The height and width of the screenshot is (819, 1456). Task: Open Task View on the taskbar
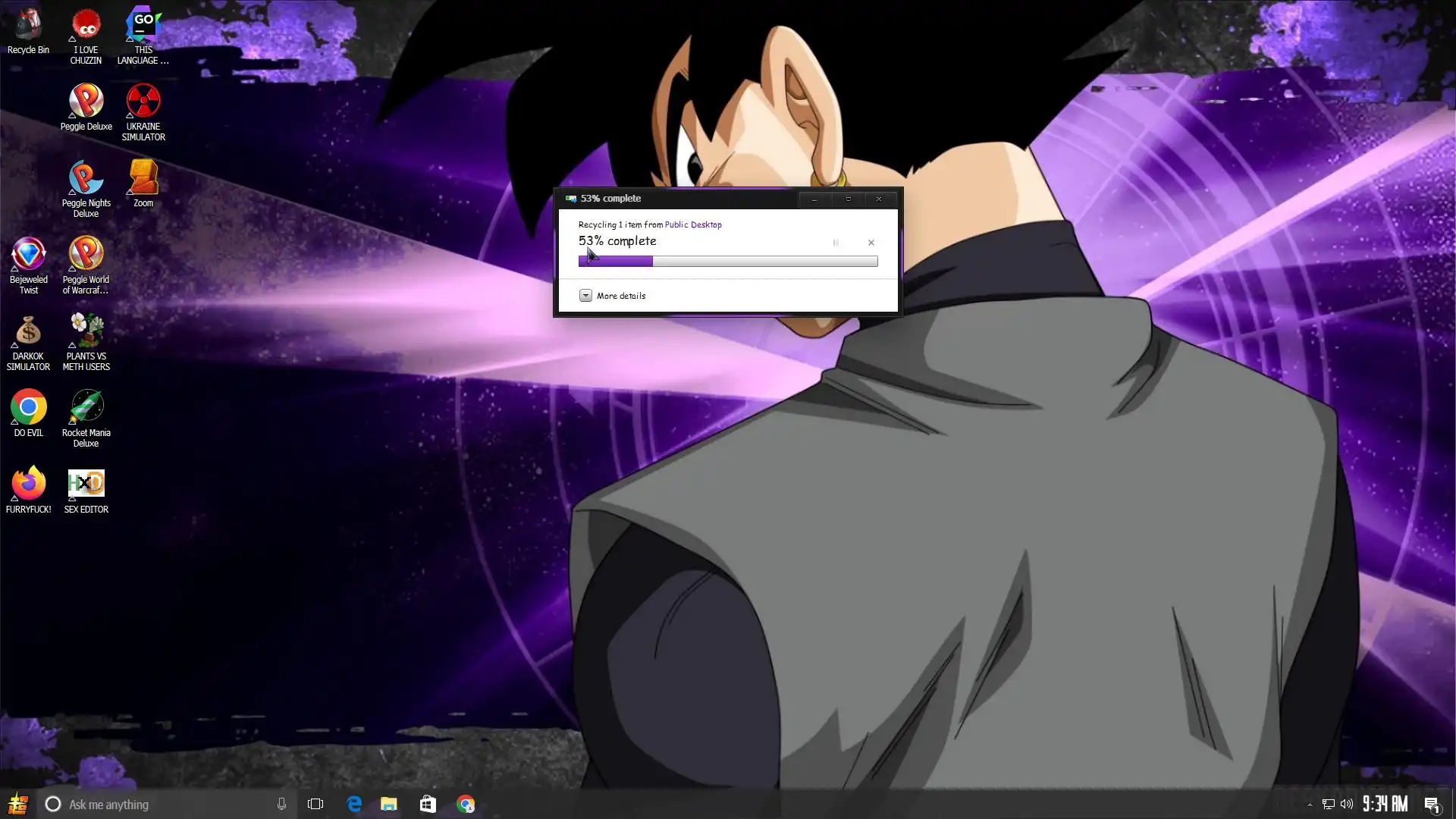[315, 804]
